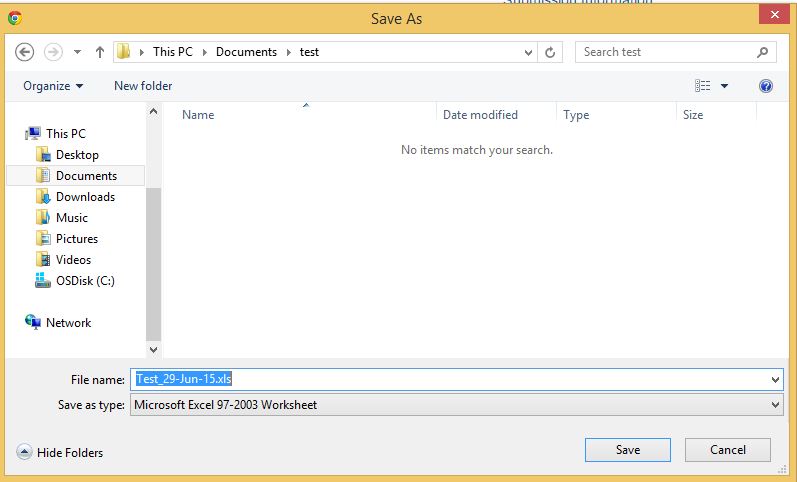Image resolution: width=797 pixels, height=482 pixels.
Task: Sort files by Date modified column
Action: point(480,115)
